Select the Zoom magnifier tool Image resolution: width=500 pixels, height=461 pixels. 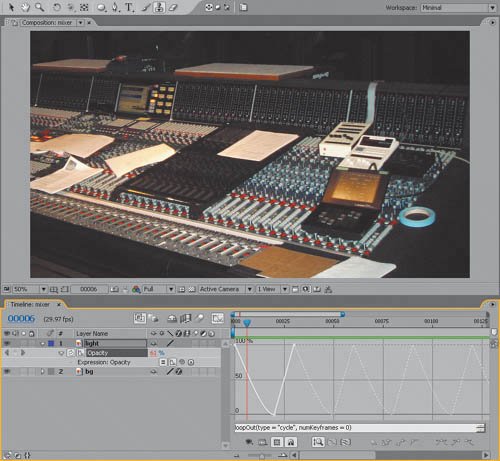pos(39,7)
